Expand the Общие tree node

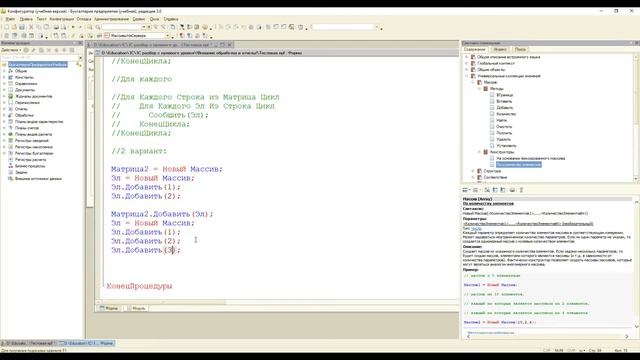(4, 71)
